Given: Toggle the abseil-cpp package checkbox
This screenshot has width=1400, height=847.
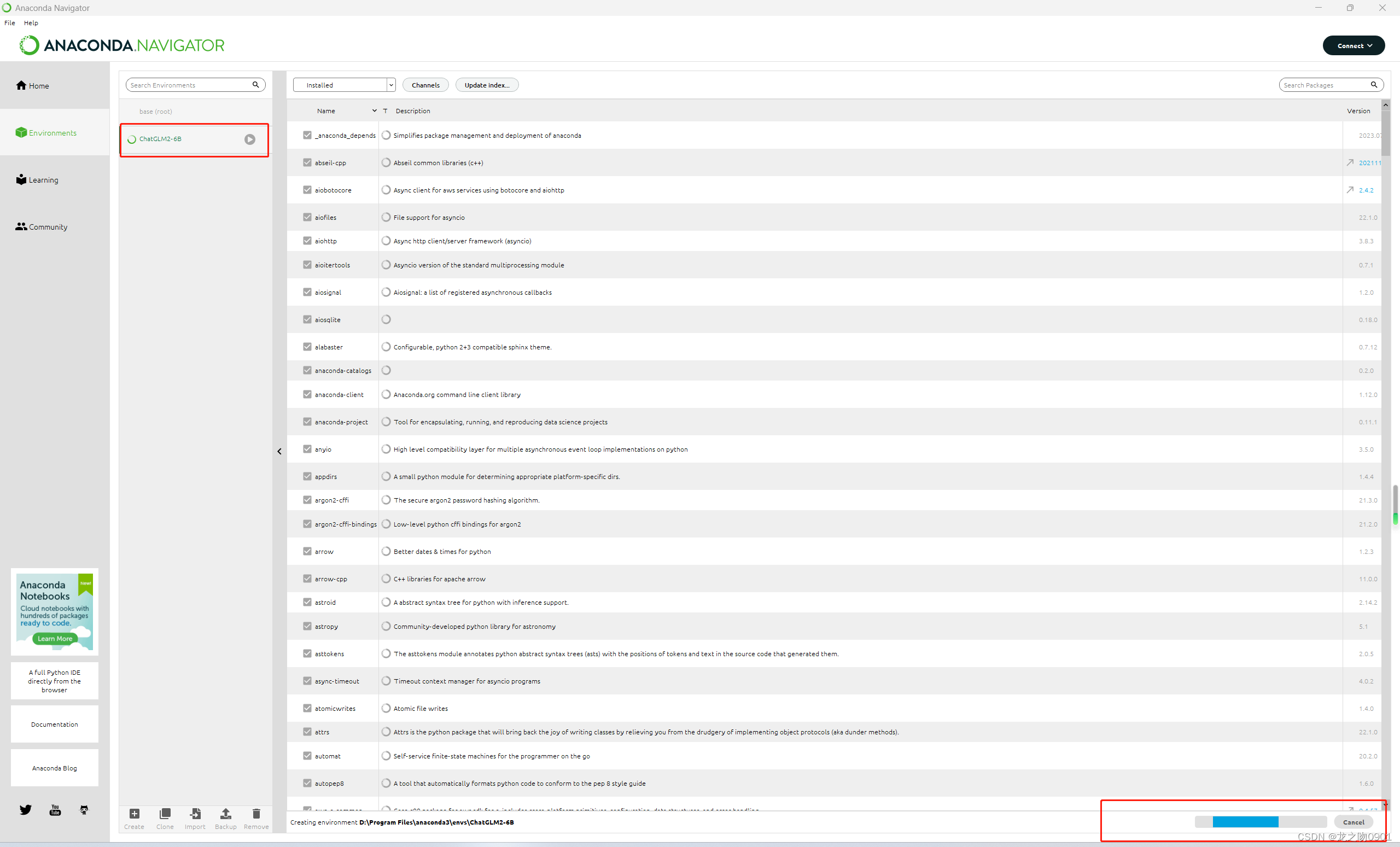Looking at the screenshot, I should coord(307,162).
